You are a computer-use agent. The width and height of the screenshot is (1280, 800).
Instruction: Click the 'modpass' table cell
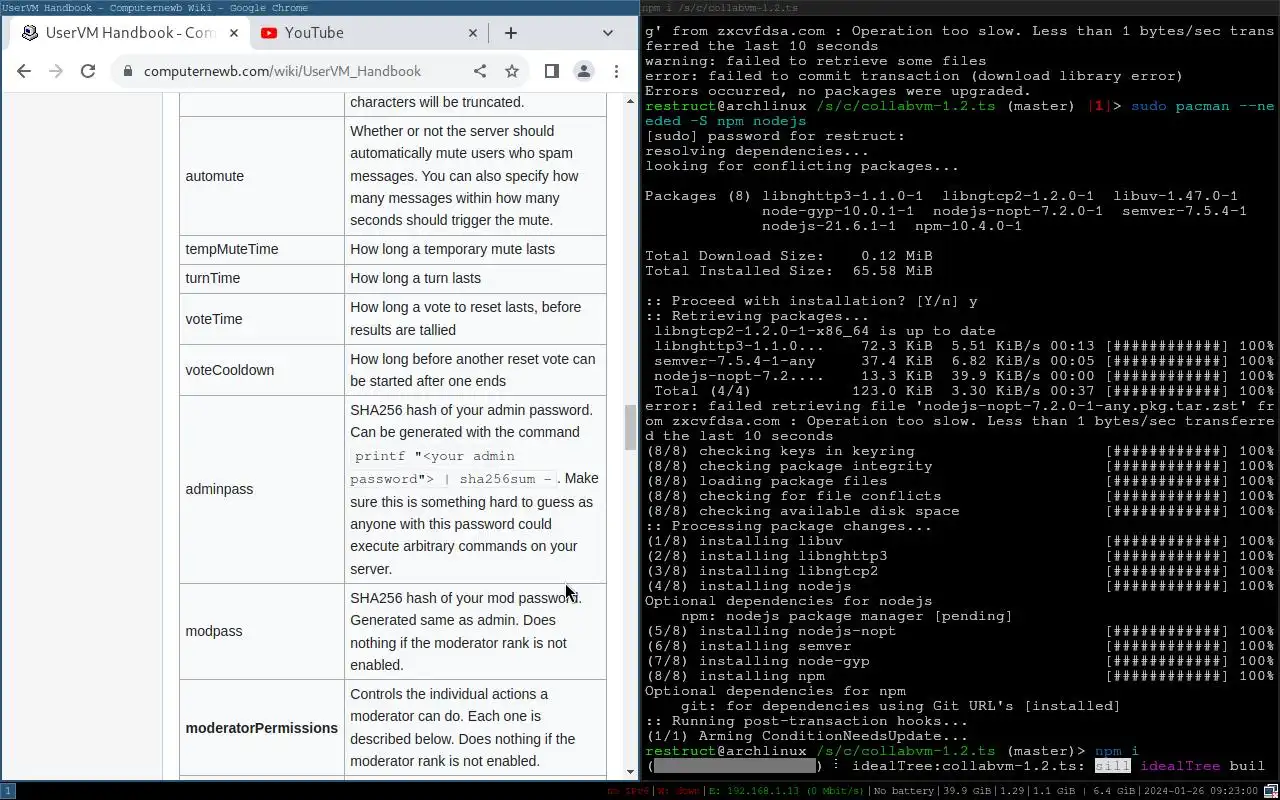pyautogui.click(x=262, y=631)
